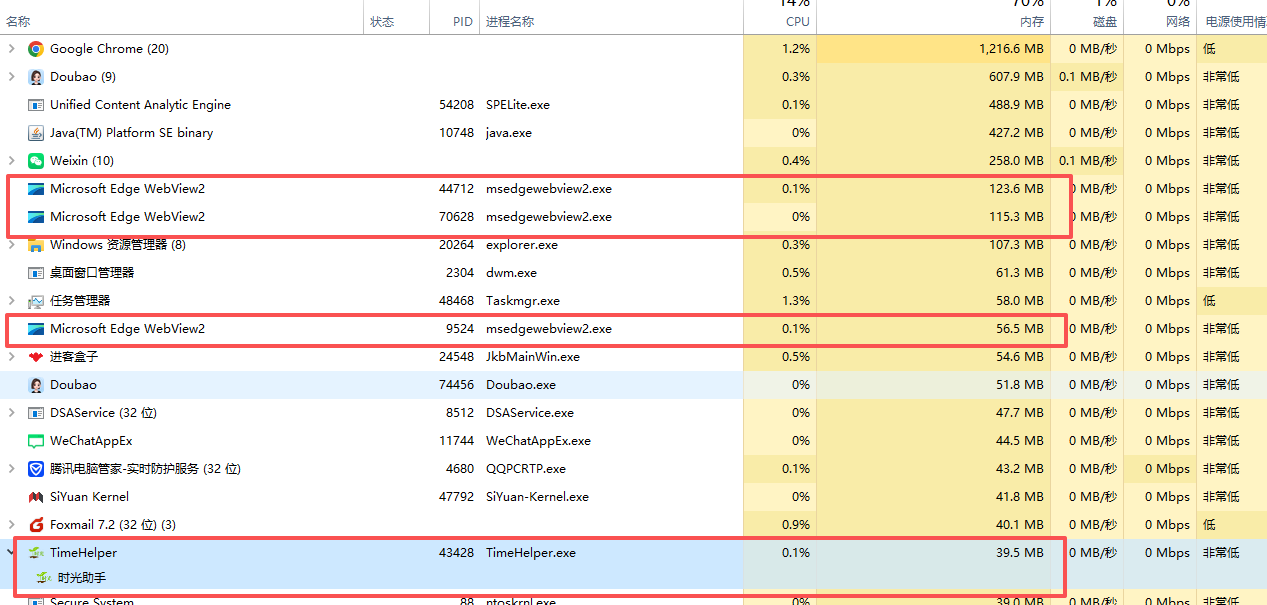Click the Google Chrome process icon
This screenshot has height=605, width=1267.
36,49
